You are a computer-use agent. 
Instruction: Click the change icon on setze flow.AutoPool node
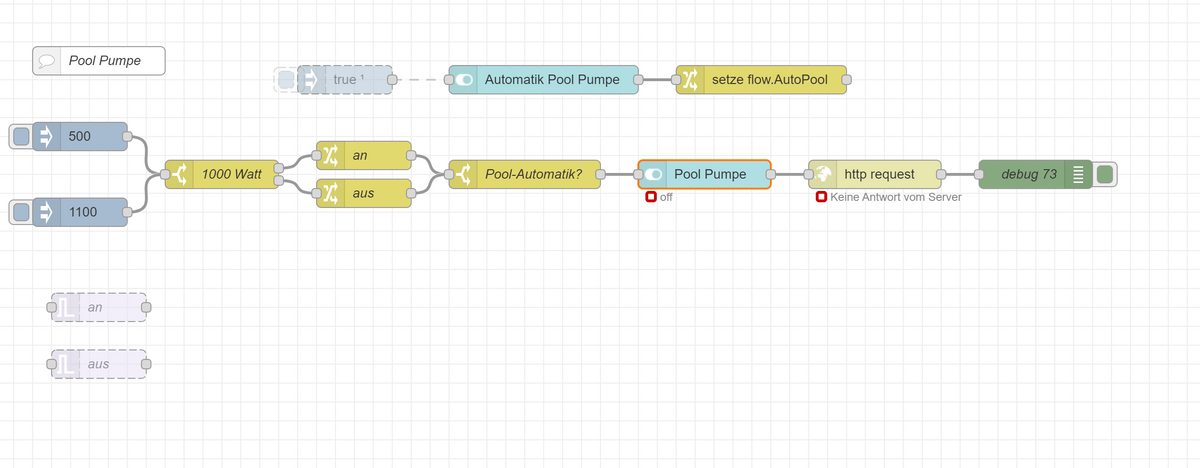[x=690, y=80]
